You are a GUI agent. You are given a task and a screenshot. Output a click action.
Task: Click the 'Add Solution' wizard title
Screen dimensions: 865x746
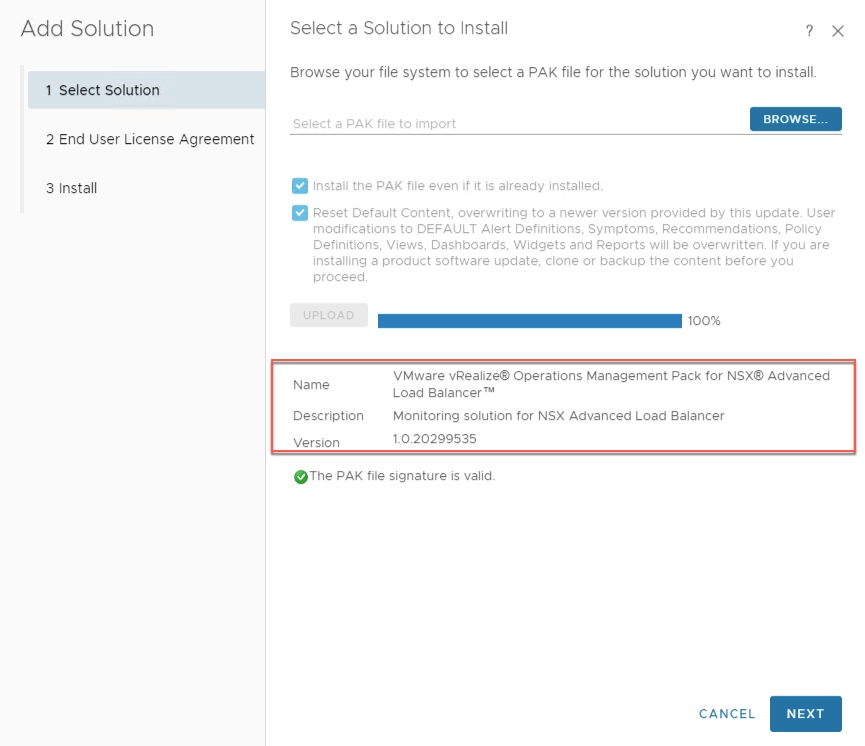click(x=87, y=29)
